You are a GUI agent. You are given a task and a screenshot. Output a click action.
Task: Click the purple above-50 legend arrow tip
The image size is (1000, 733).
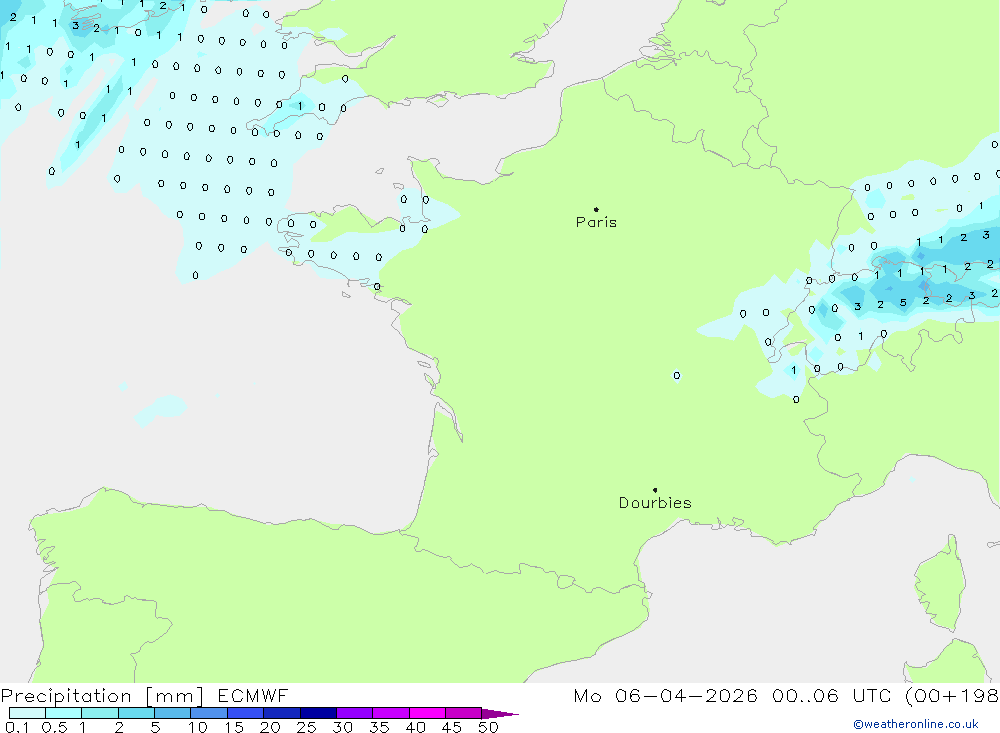point(501,713)
